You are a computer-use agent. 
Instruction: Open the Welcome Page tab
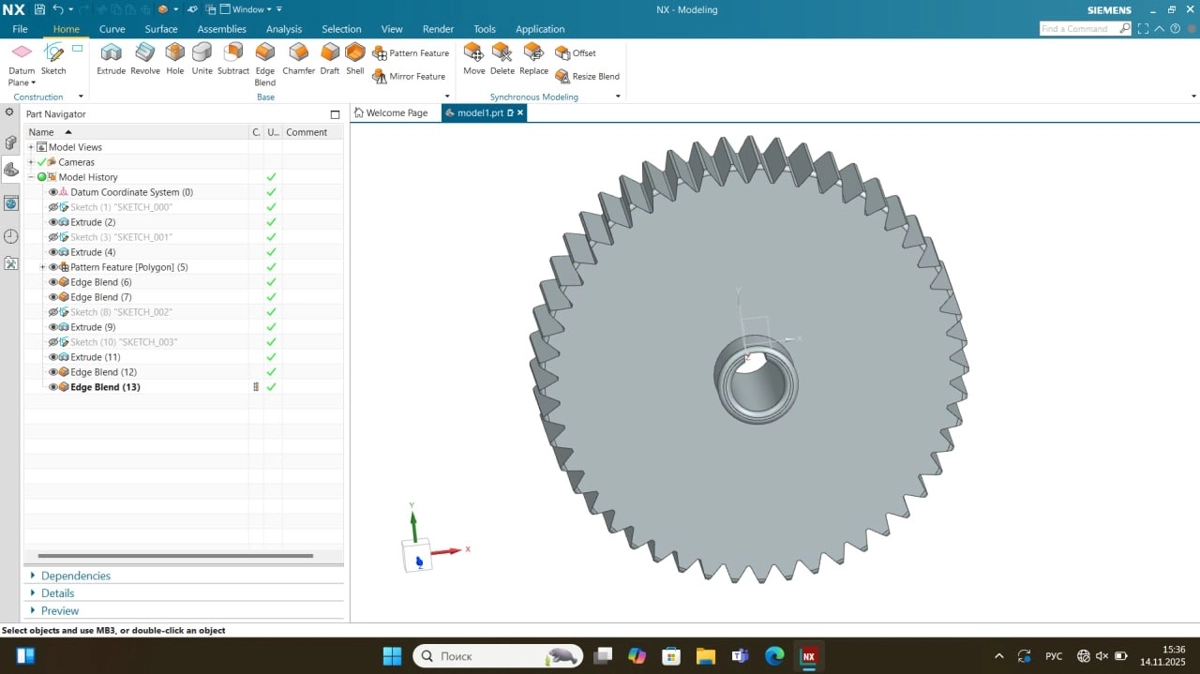point(396,113)
